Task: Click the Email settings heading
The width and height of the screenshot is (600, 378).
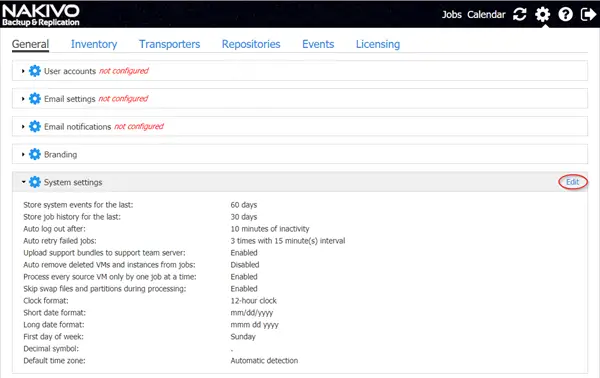Action: [70, 99]
